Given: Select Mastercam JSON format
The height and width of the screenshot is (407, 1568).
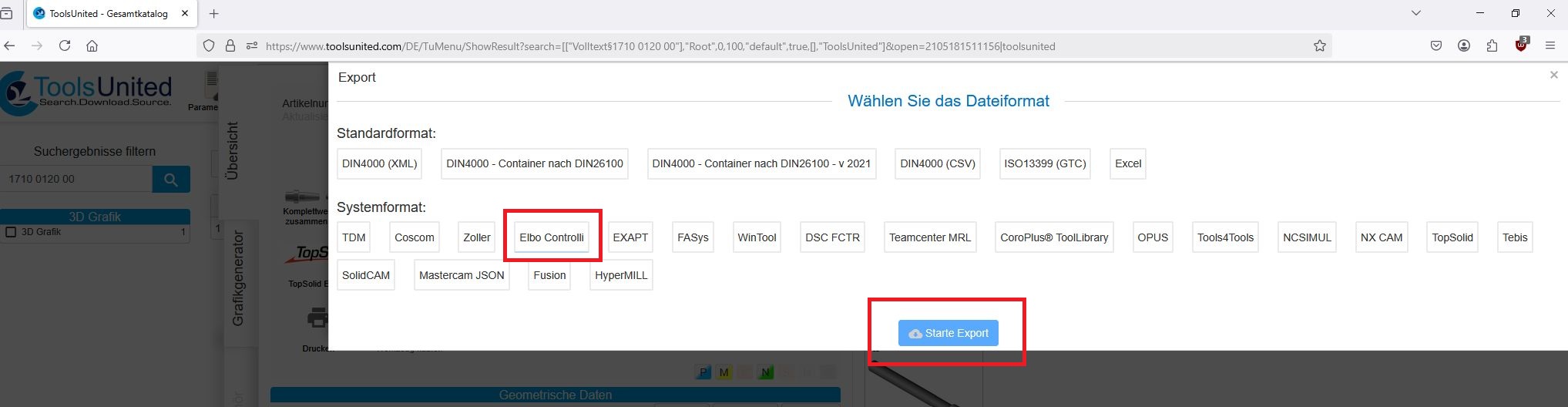Looking at the screenshot, I should pos(462,275).
